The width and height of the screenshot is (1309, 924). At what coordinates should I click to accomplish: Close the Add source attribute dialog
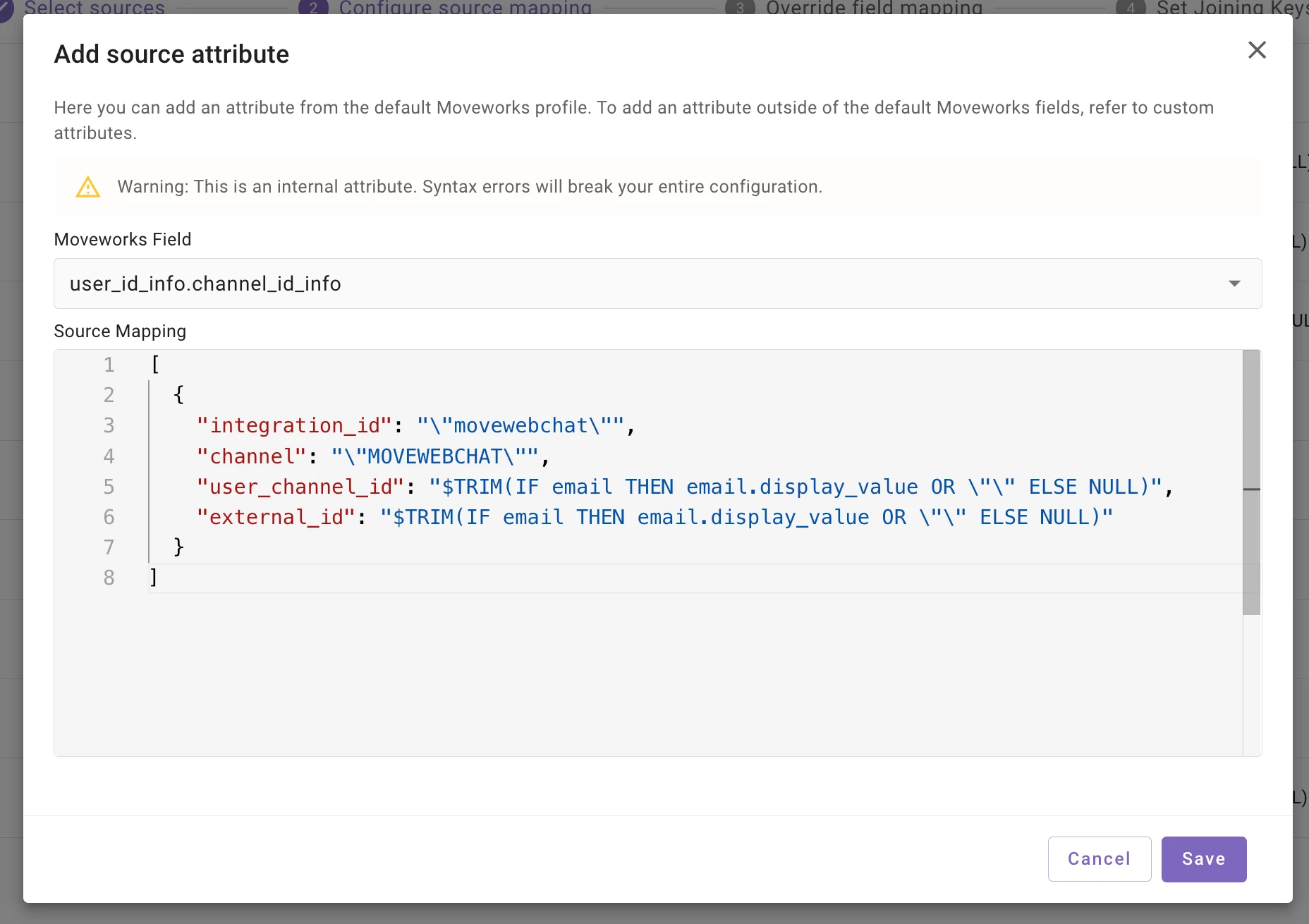(x=1257, y=50)
